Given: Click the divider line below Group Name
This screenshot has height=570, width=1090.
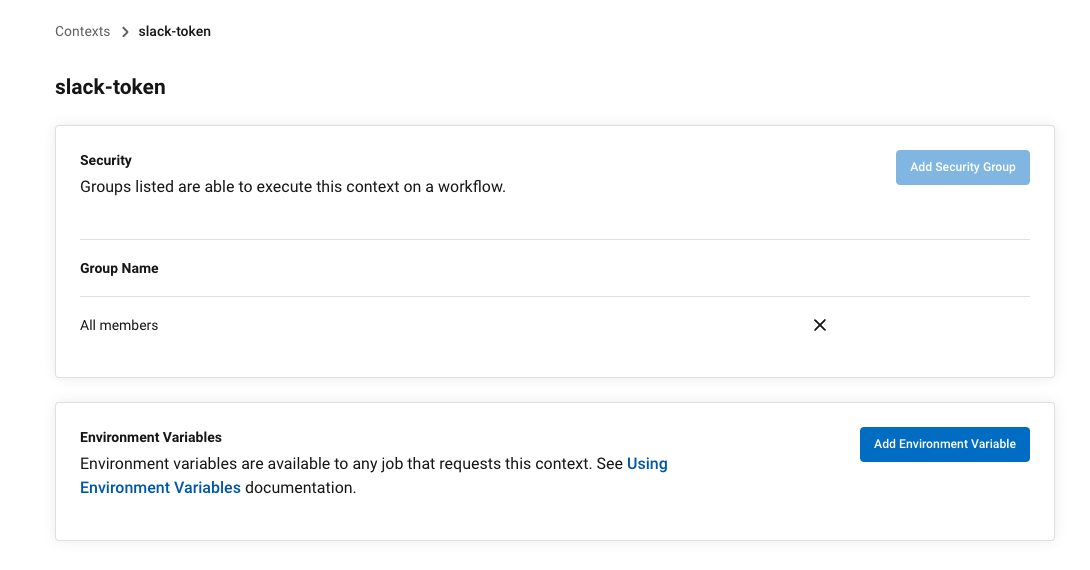Looking at the screenshot, I should (x=554, y=297).
